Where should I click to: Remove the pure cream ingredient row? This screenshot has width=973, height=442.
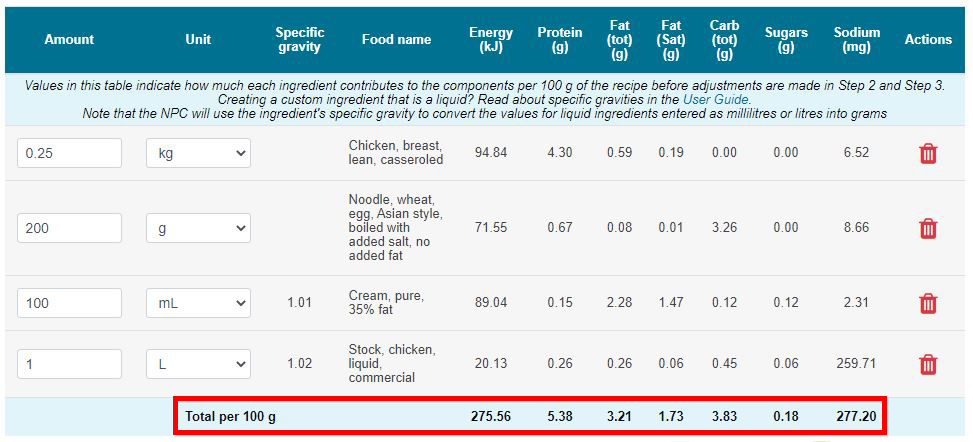tap(927, 303)
